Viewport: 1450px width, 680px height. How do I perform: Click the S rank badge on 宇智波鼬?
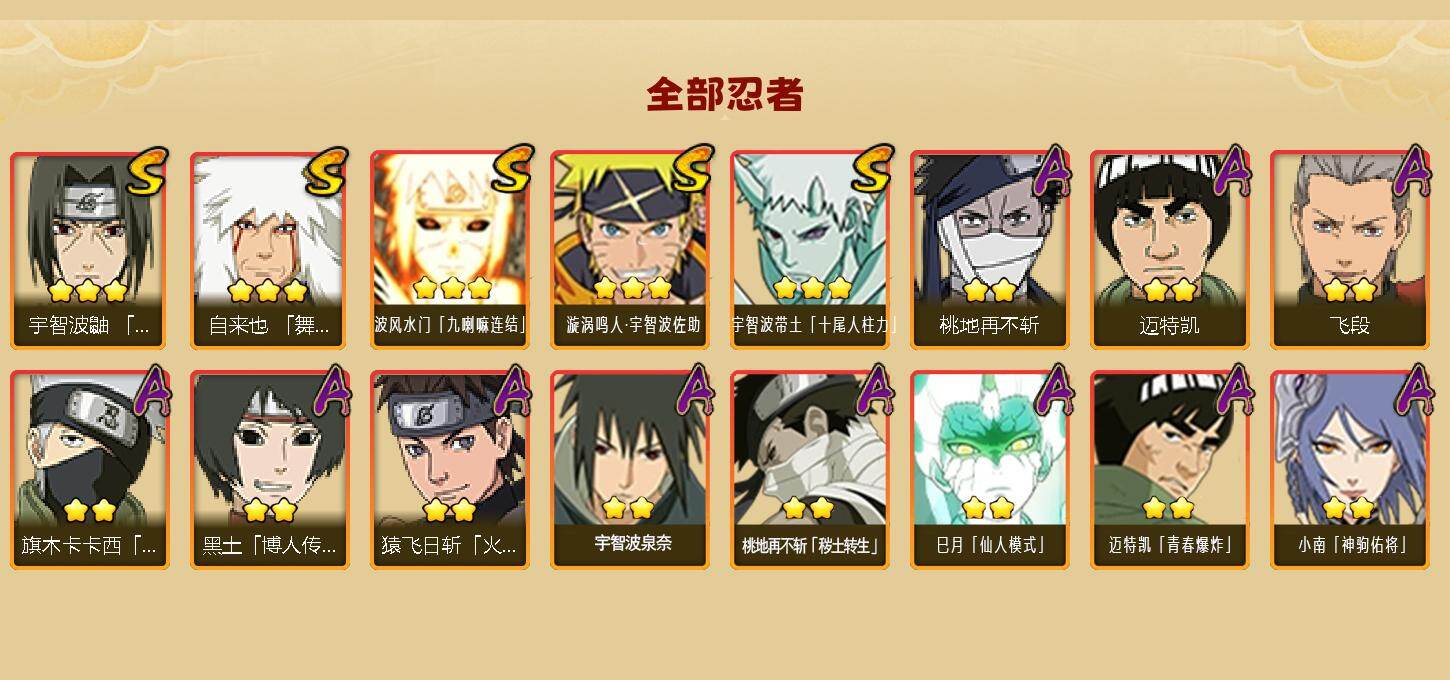click(x=148, y=171)
